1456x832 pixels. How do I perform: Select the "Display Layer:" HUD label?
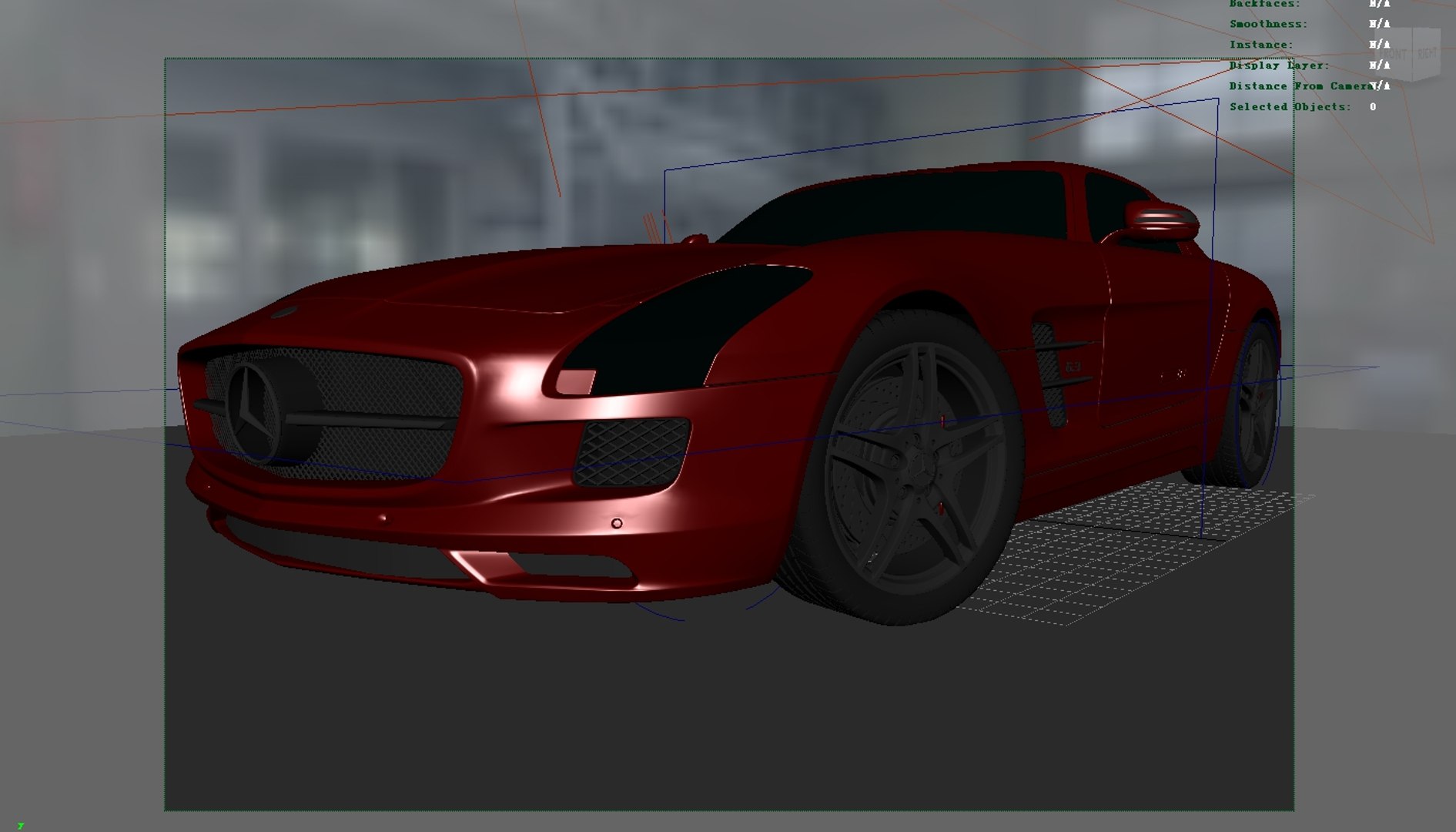coord(1279,65)
